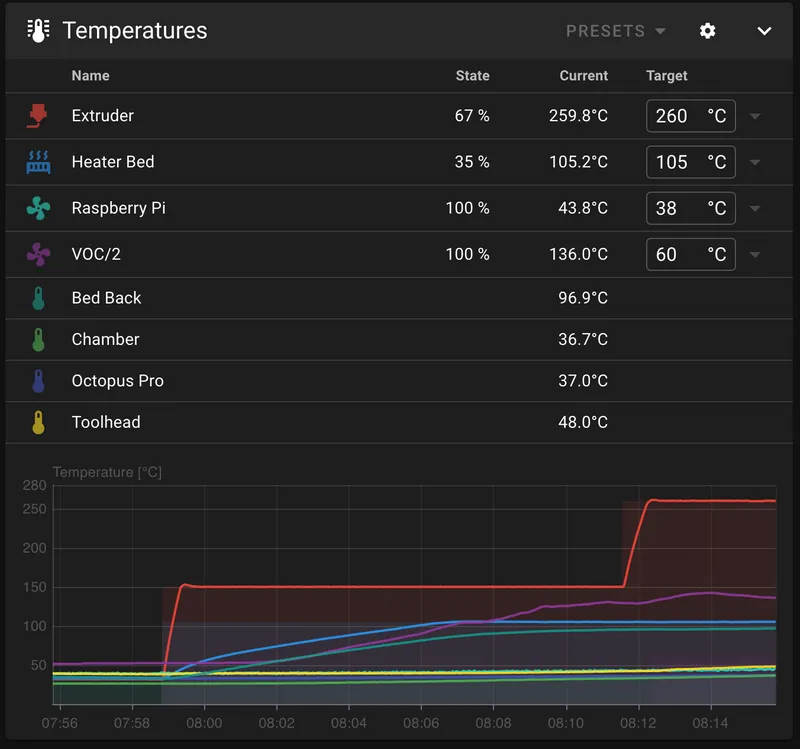The width and height of the screenshot is (800, 749).
Task: Click the Heater Bed name label
Action: click(113, 162)
